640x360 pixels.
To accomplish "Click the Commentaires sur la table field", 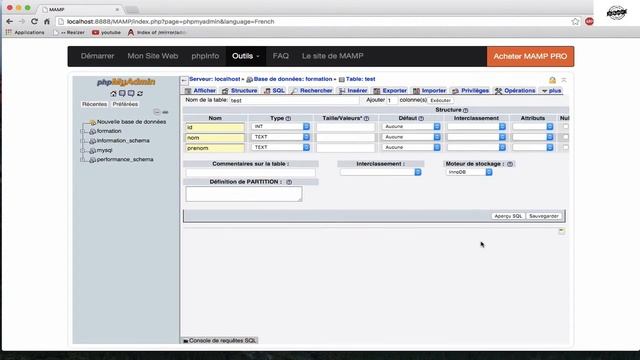I will pos(251,173).
